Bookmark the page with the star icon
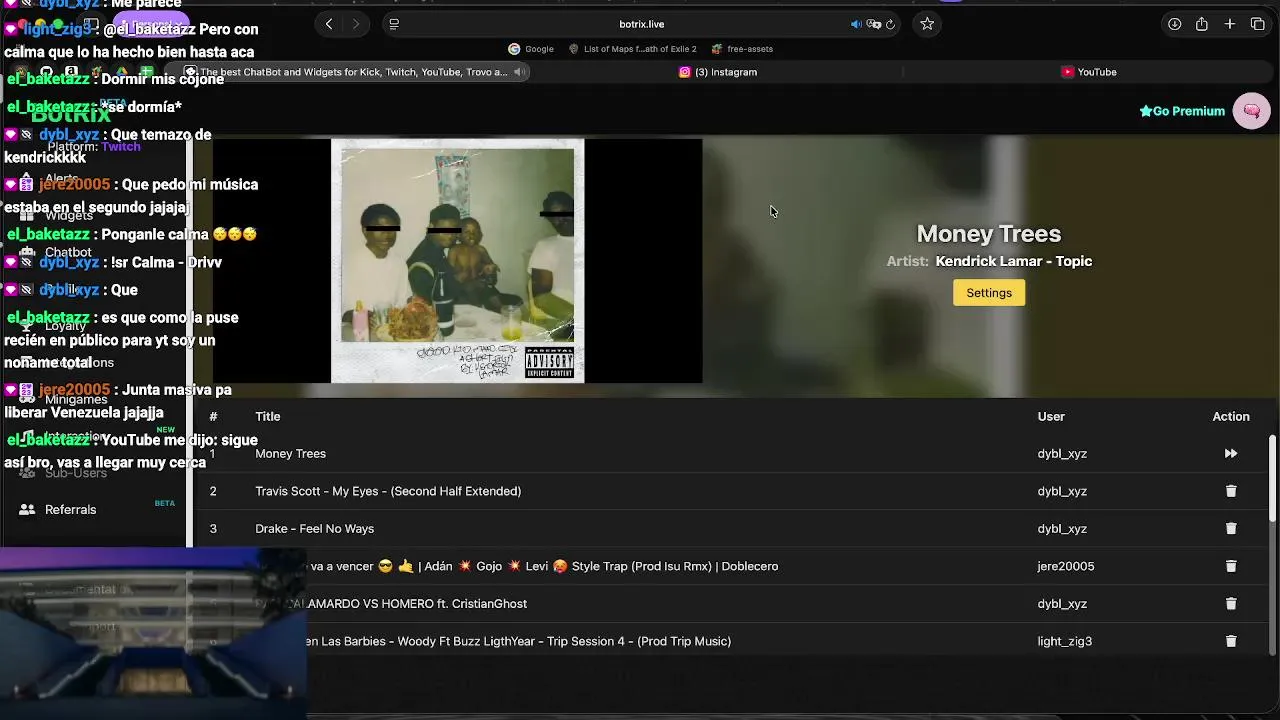Image resolution: width=1280 pixels, height=720 pixels. click(x=927, y=24)
